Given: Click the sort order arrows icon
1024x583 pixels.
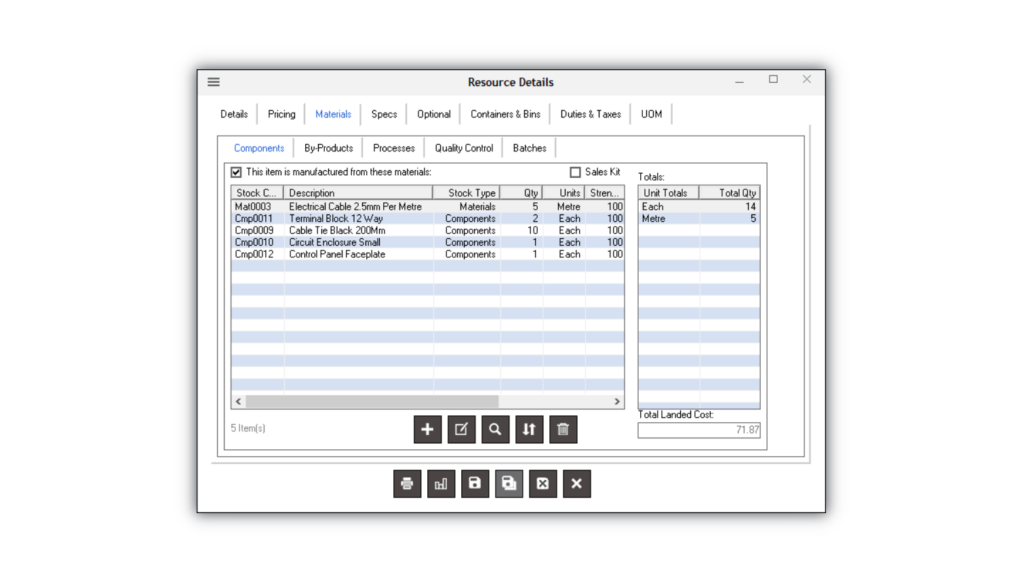Looking at the screenshot, I should (x=529, y=430).
